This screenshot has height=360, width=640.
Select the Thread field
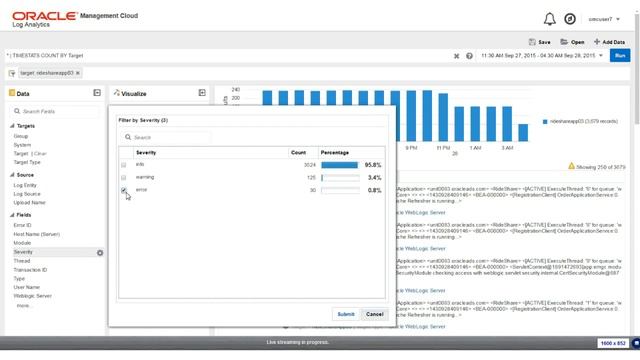(x=22, y=261)
